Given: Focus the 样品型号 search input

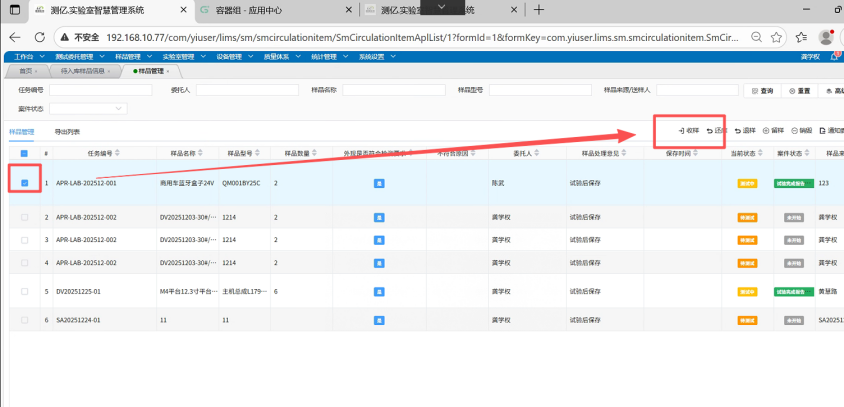Looking at the screenshot, I should pyautogui.click(x=541, y=90).
